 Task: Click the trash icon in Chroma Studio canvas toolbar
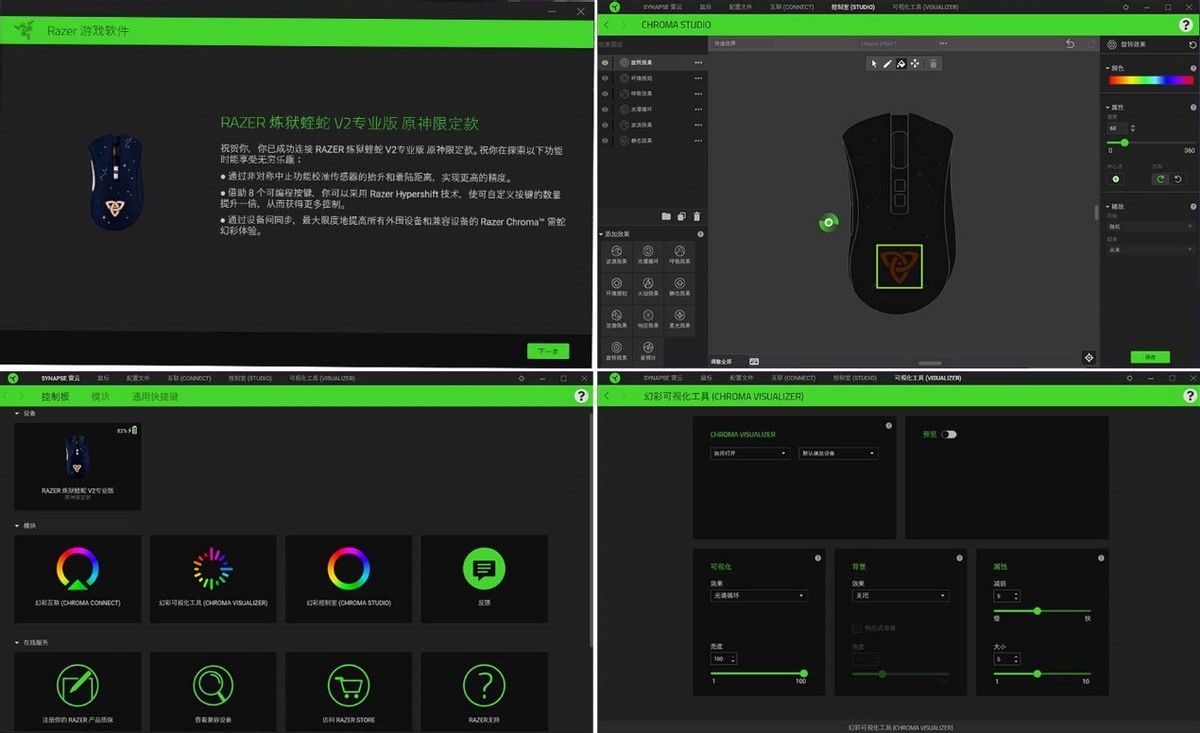coord(933,63)
